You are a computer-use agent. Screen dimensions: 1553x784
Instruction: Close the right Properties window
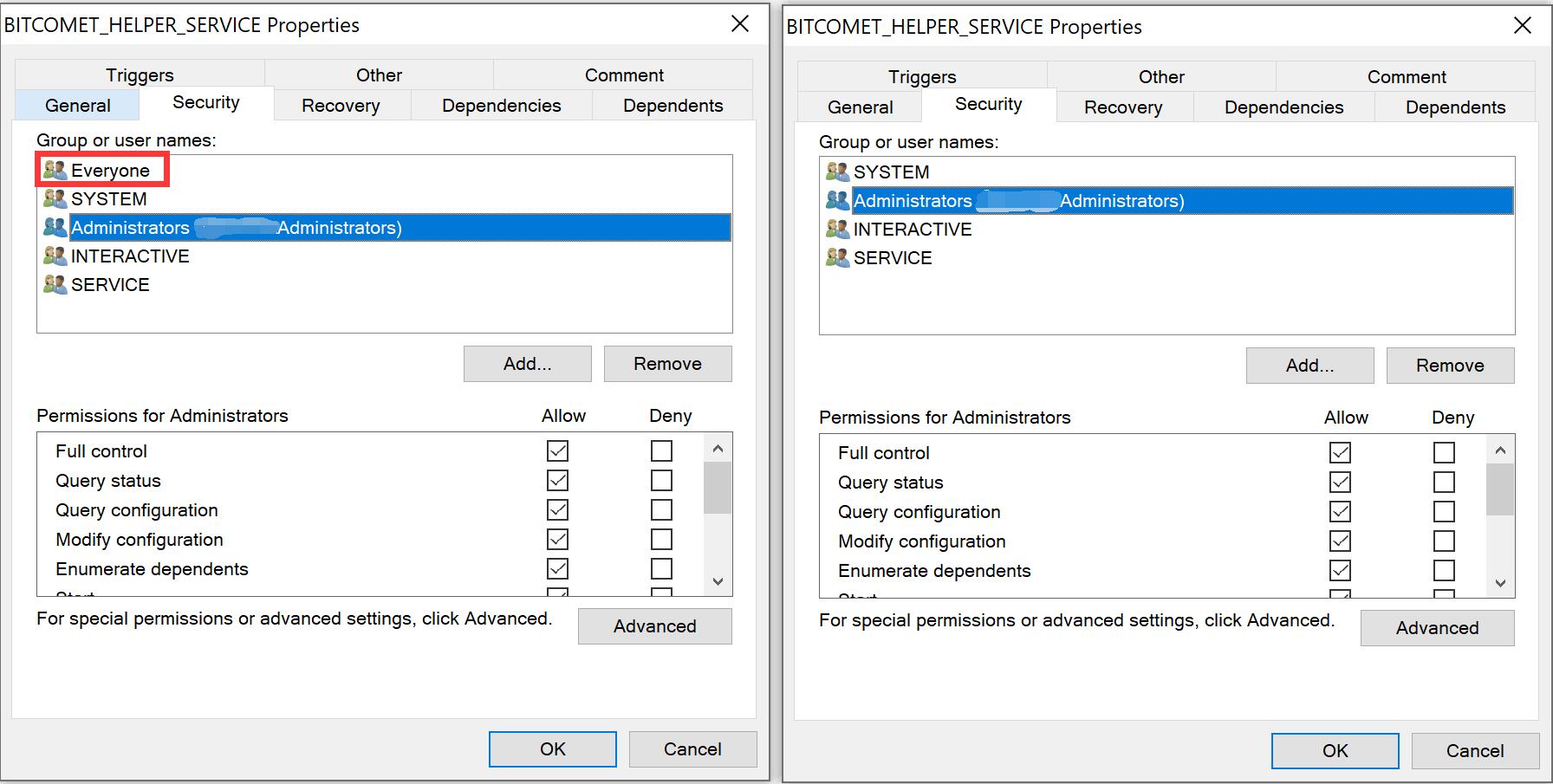click(x=1523, y=26)
